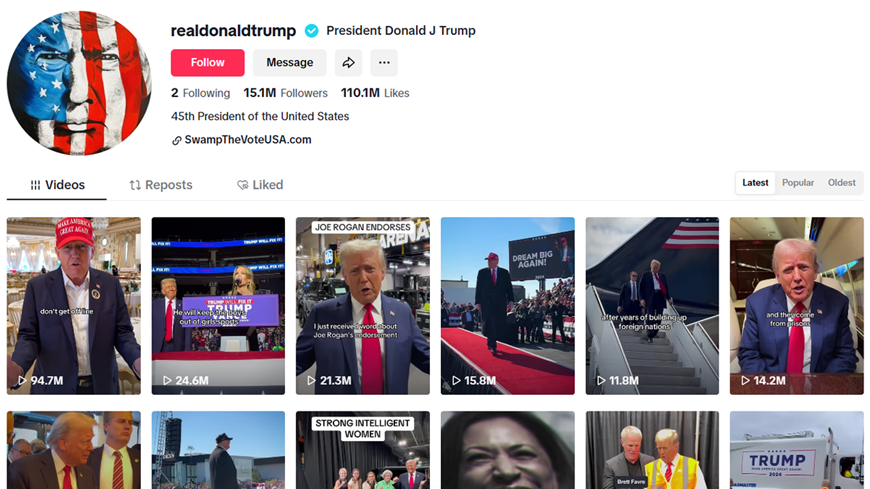Viewport: 870px width, 489px height.
Task: Switch sorting to Popular
Action: point(797,183)
